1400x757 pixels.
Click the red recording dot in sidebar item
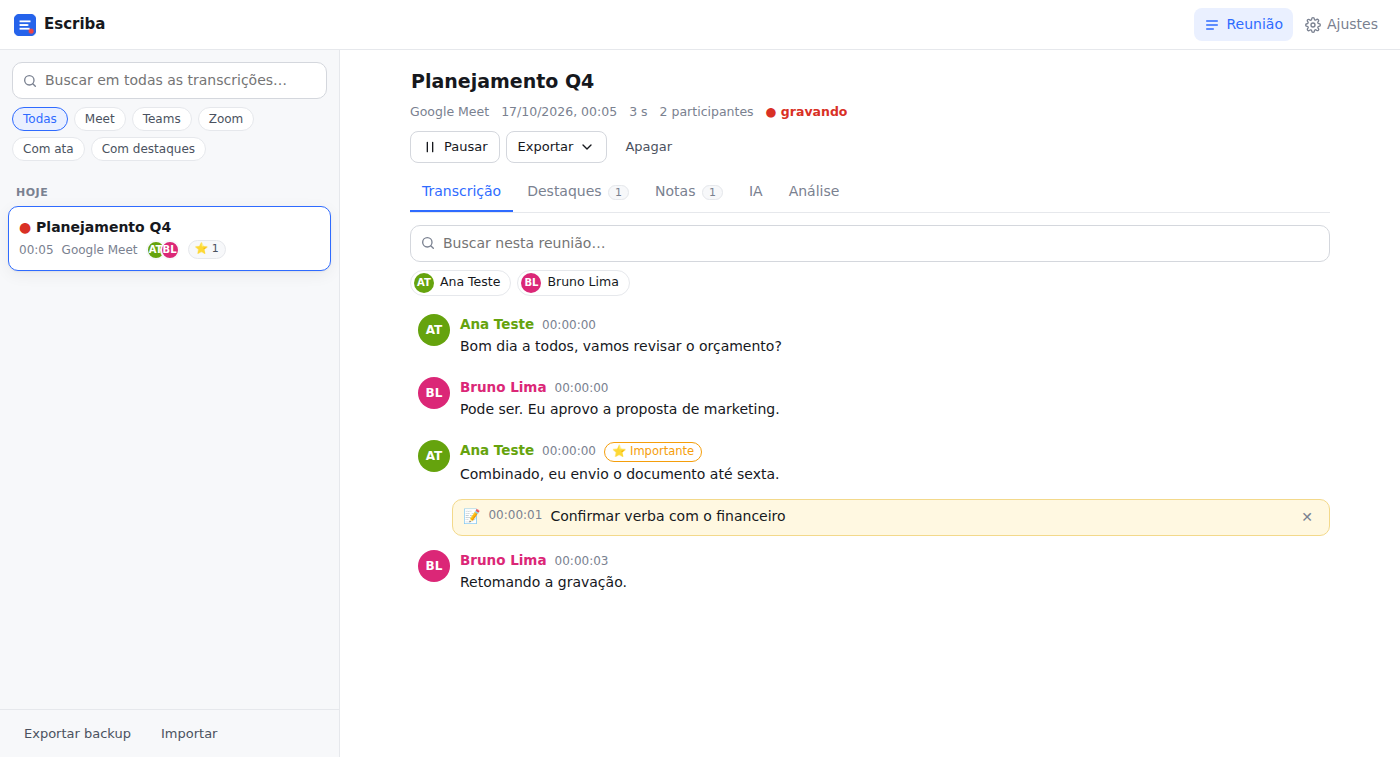point(25,228)
